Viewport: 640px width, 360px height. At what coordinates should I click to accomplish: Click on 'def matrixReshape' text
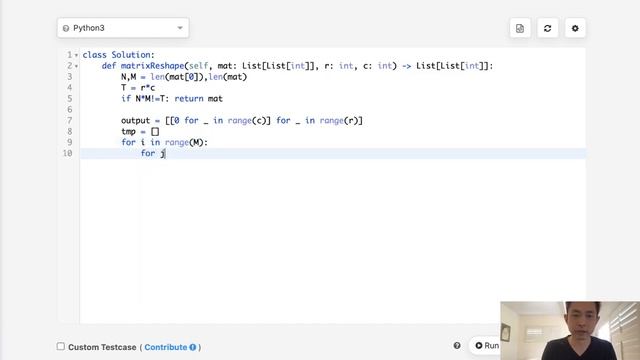point(143,66)
